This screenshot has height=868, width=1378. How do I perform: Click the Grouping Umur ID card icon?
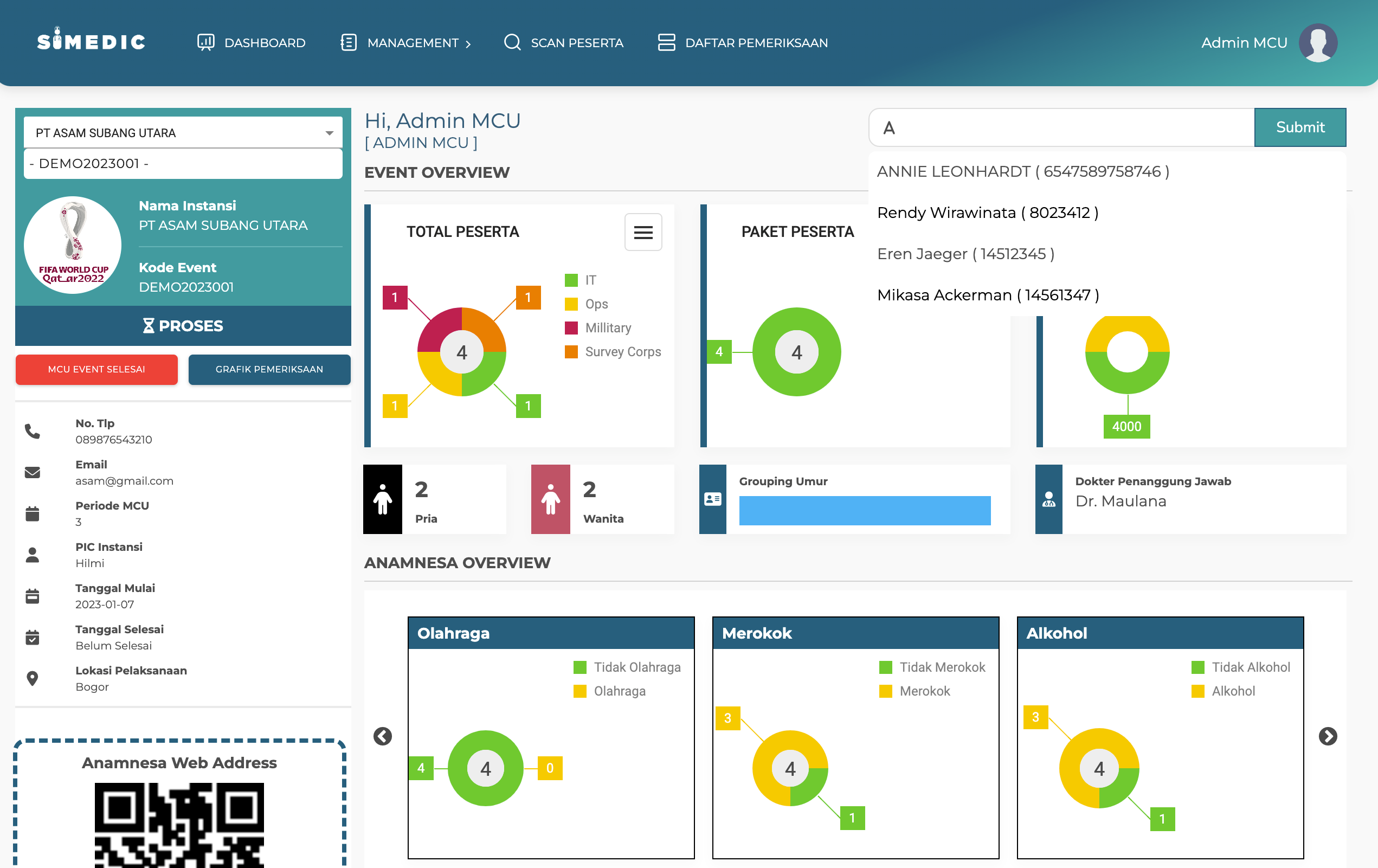point(712,499)
